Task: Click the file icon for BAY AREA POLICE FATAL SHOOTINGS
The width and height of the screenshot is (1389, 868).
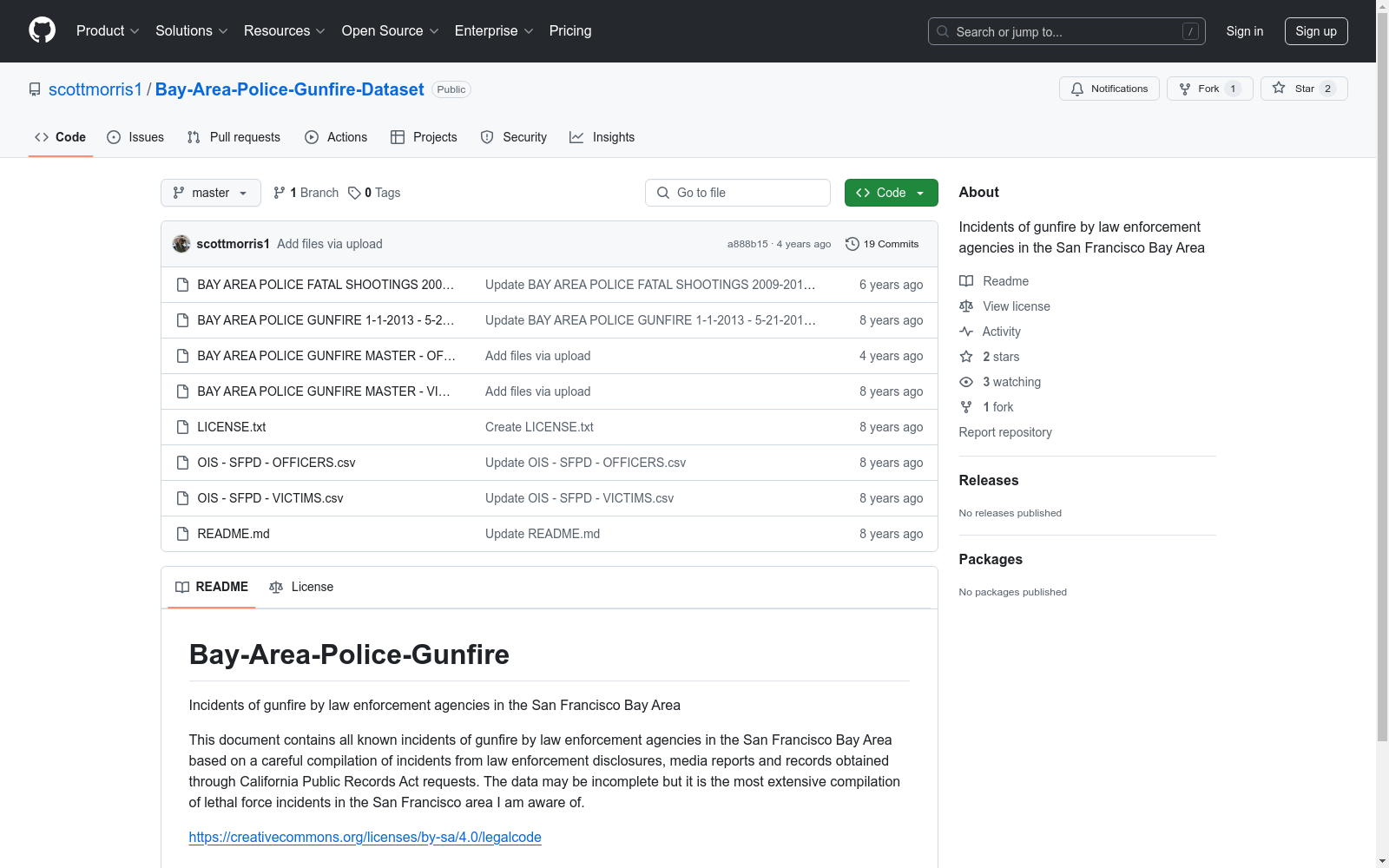Action: [182, 285]
